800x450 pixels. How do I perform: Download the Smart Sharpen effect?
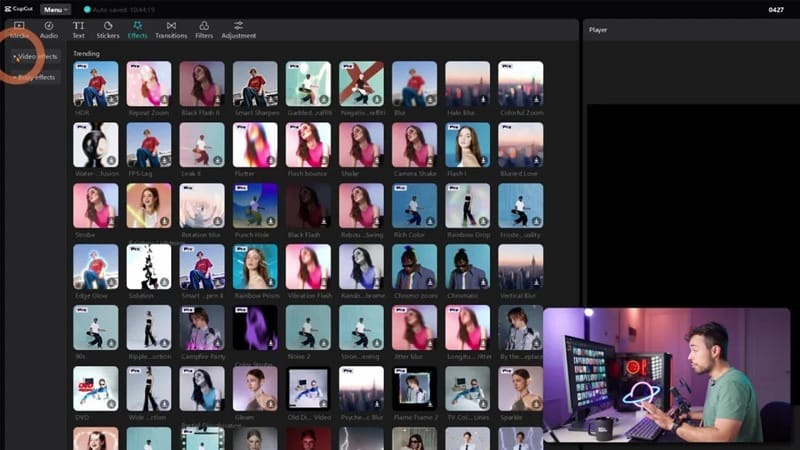point(270,99)
